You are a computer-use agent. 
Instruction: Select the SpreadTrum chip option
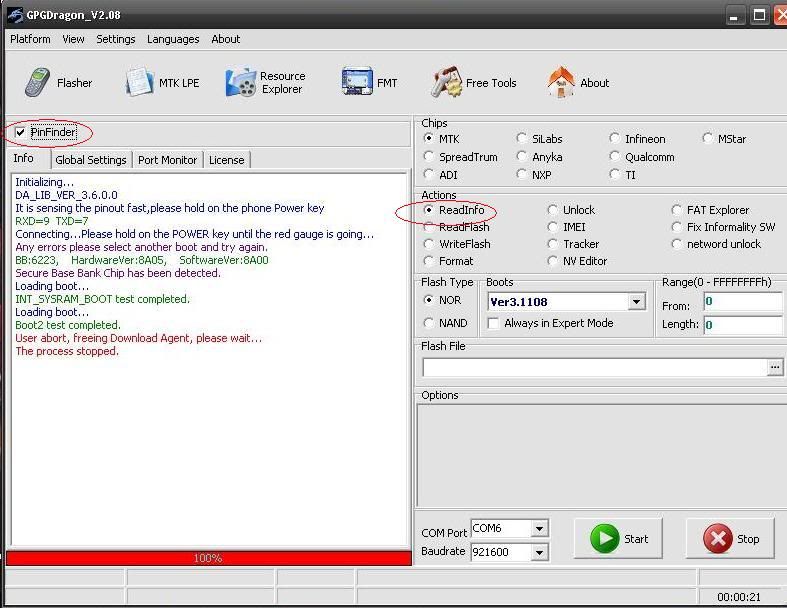coord(430,157)
